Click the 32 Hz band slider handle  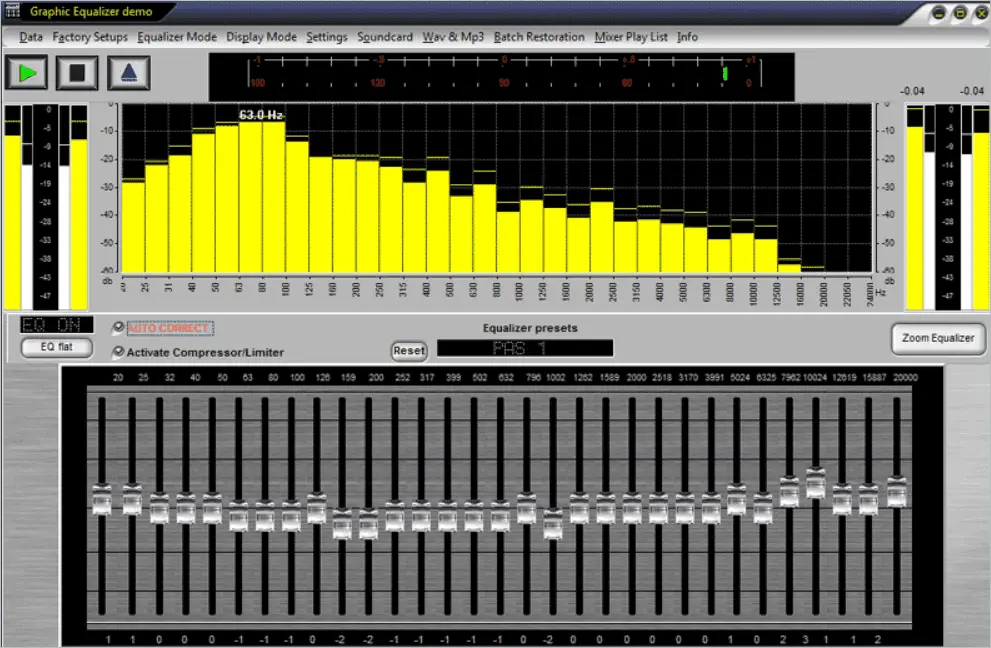coord(159,509)
